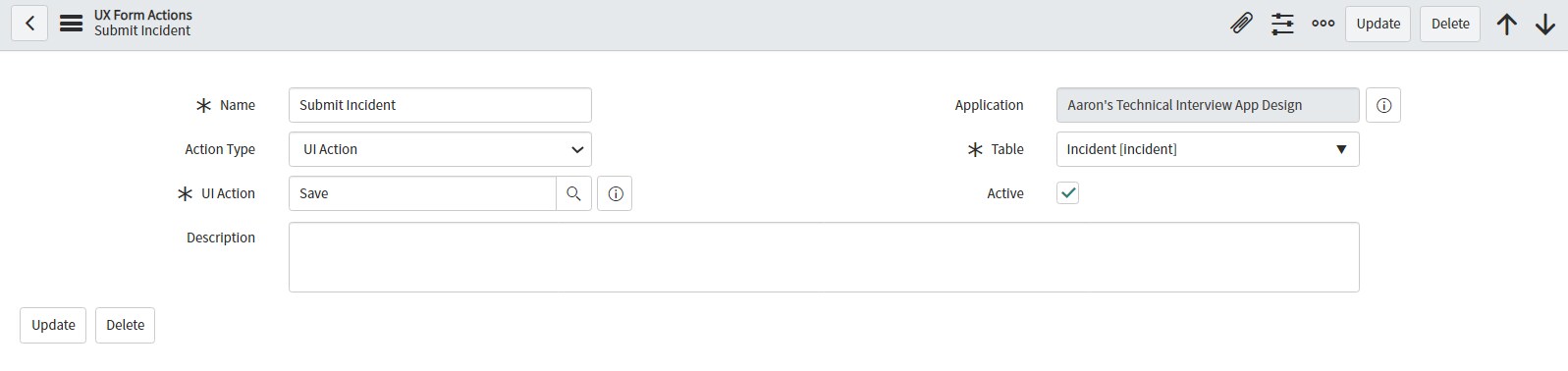Image resolution: width=1568 pixels, height=371 pixels.
Task: Look up UI Action with magnifier icon
Action: (573, 193)
